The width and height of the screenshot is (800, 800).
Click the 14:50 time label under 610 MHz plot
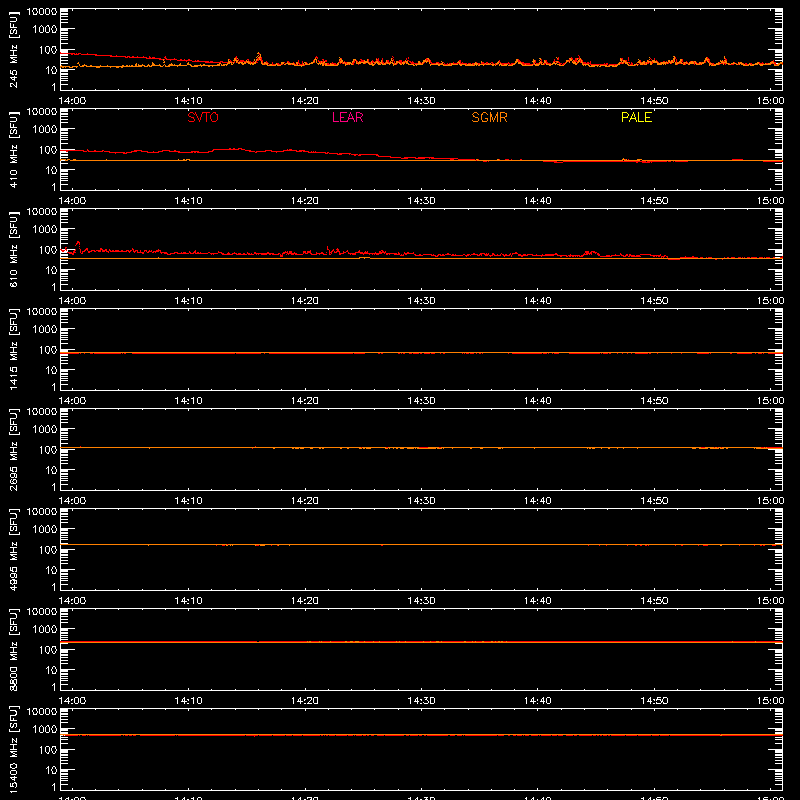(x=654, y=301)
